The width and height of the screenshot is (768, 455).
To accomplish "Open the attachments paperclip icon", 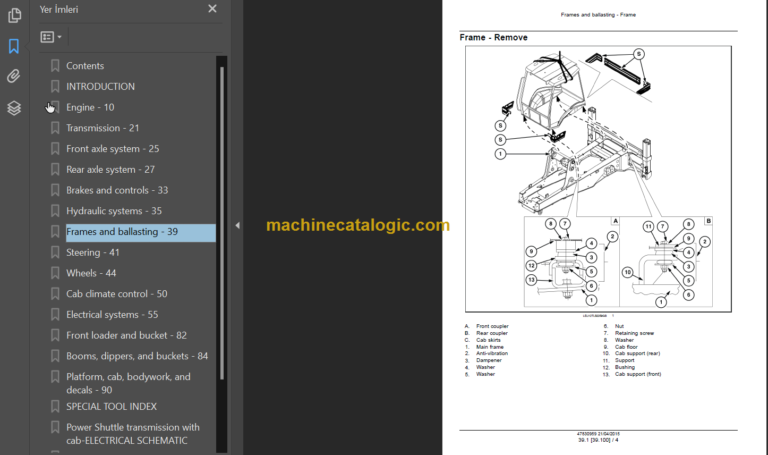I will click(x=14, y=76).
